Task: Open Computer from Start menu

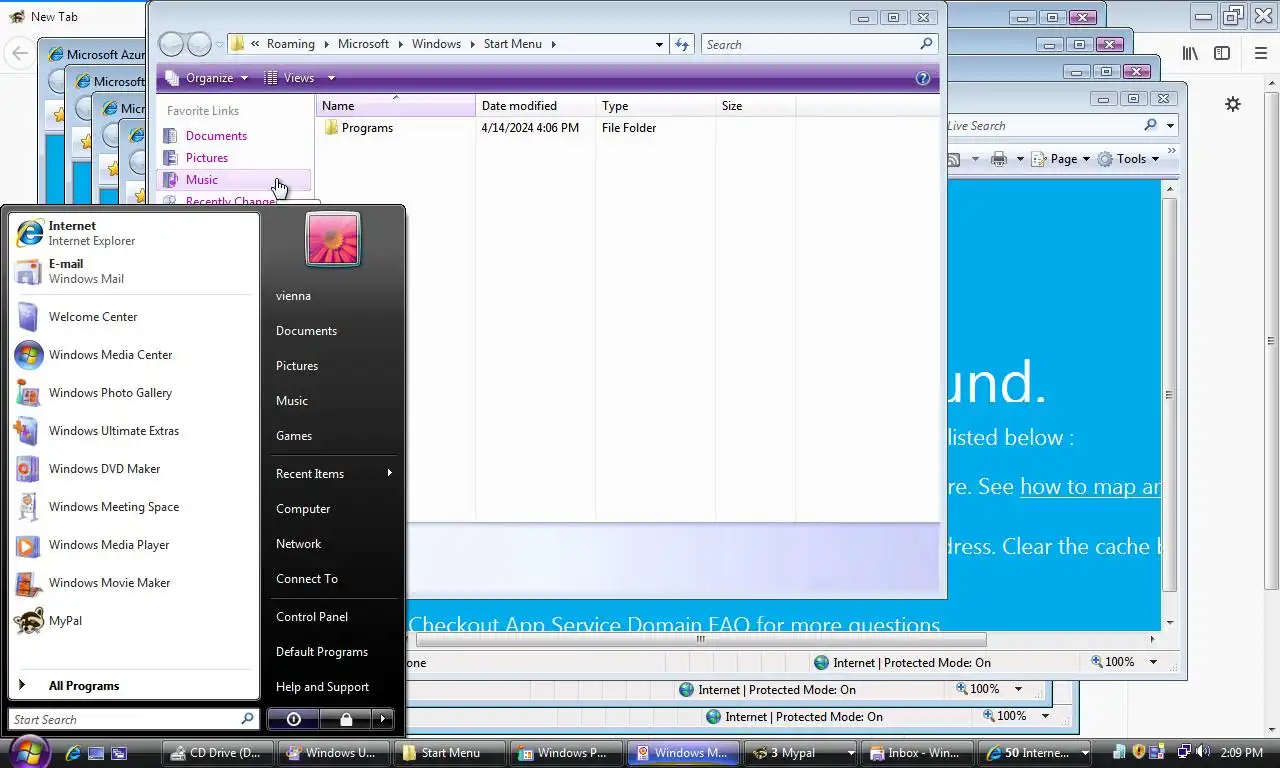Action: click(334, 509)
